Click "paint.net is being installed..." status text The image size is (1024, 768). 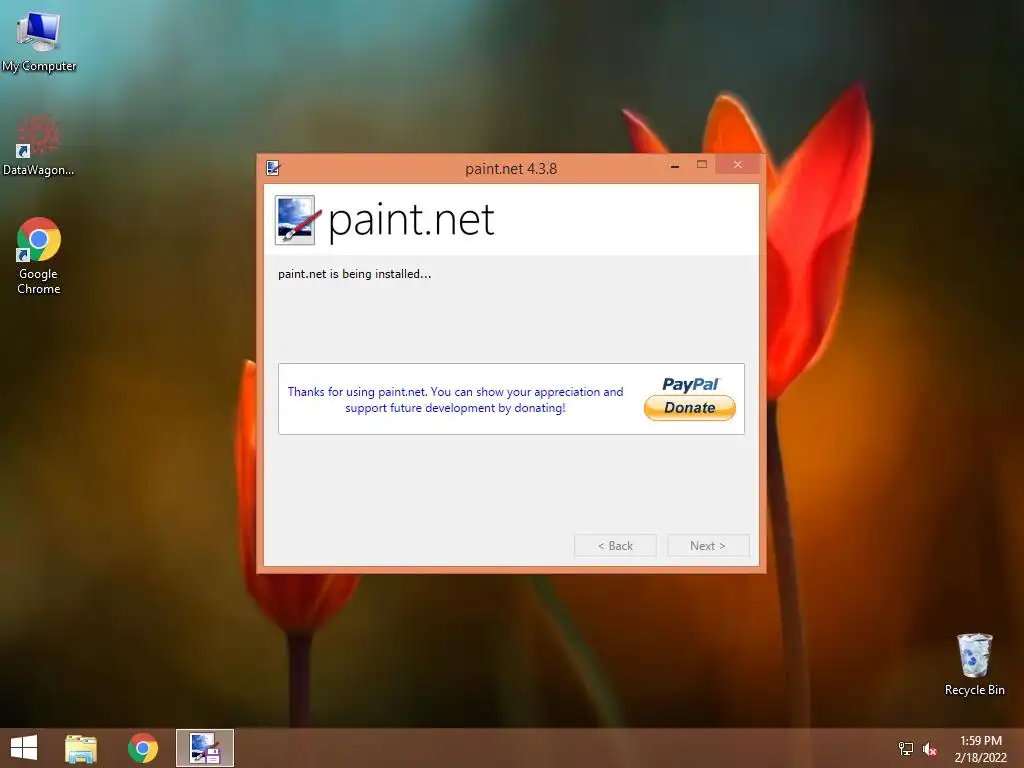355,274
